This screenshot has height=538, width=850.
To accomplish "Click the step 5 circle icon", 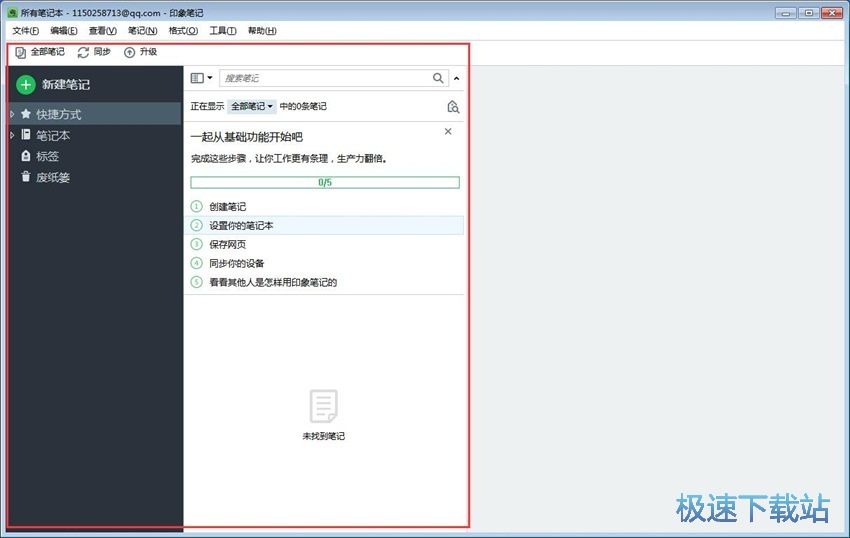I will coord(196,282).
